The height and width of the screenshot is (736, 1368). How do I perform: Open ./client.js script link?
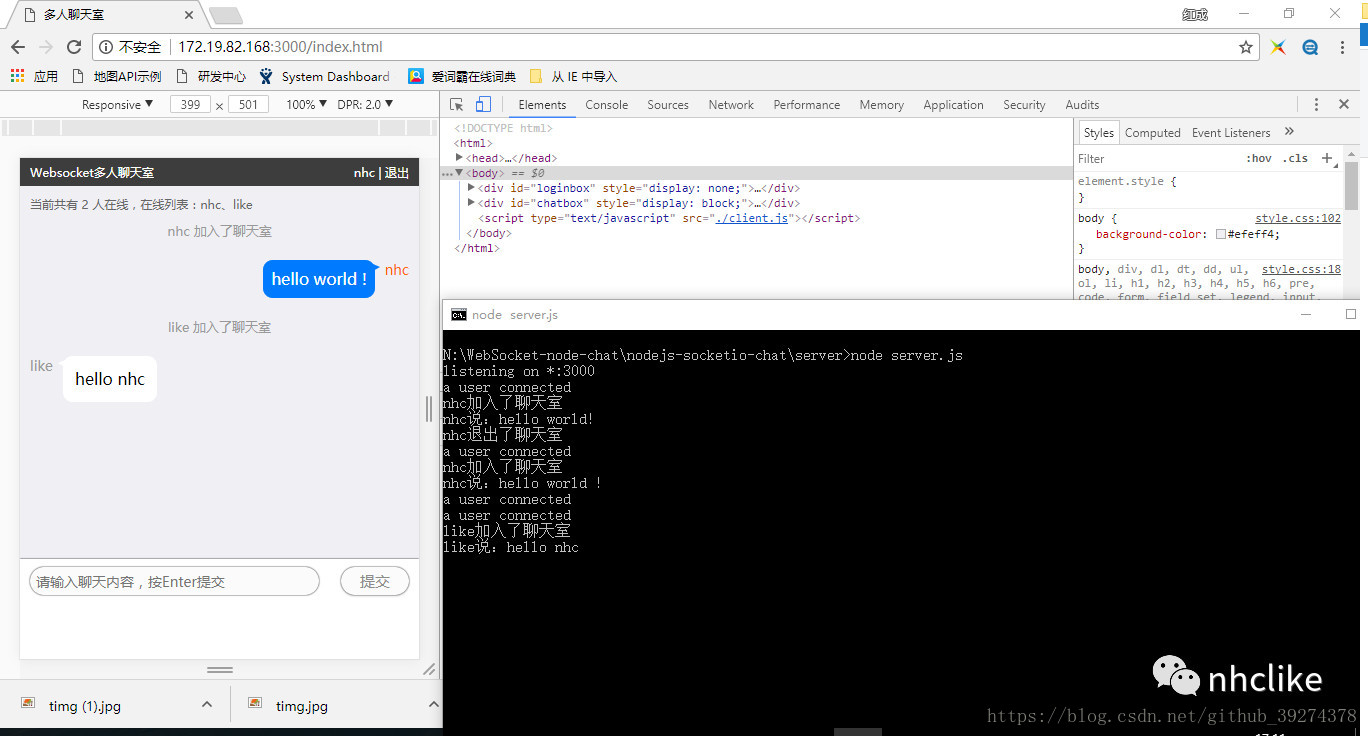coord(753,218)
